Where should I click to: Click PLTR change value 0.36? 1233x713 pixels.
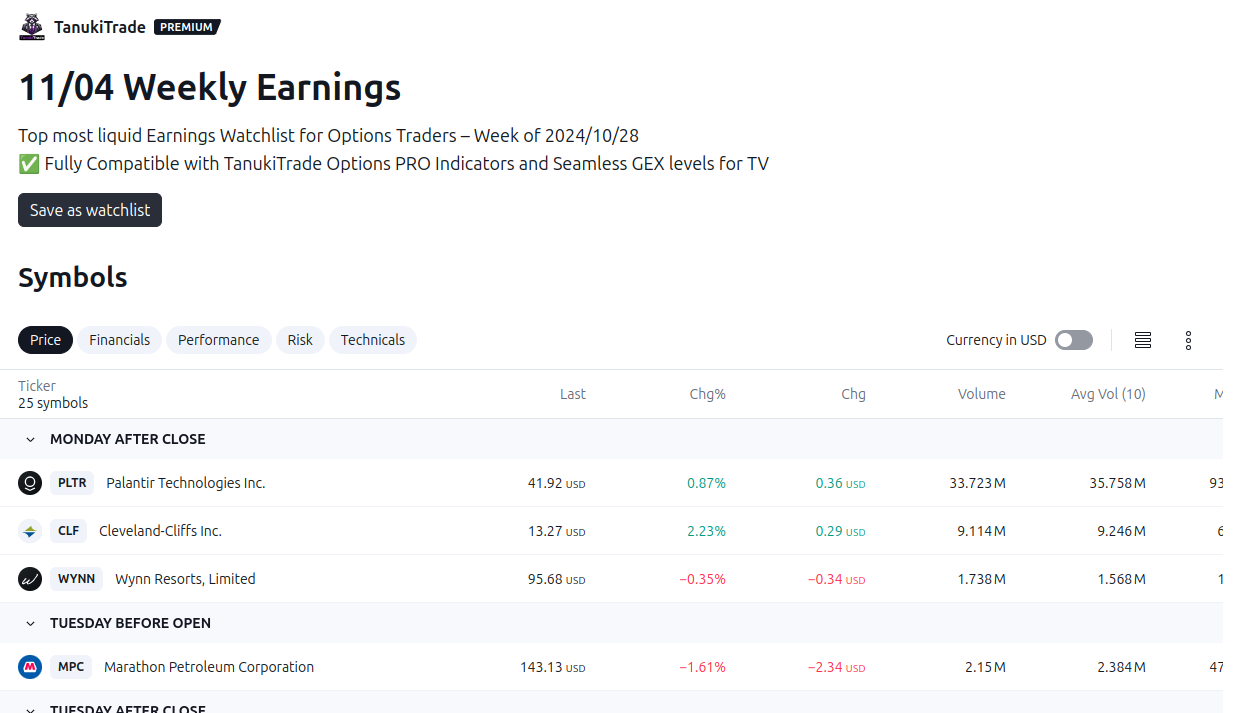pos(840,483)
